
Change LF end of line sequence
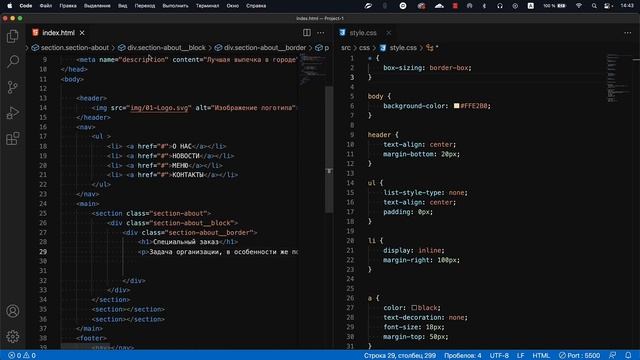pyautogui.click(x=520, y=356)
